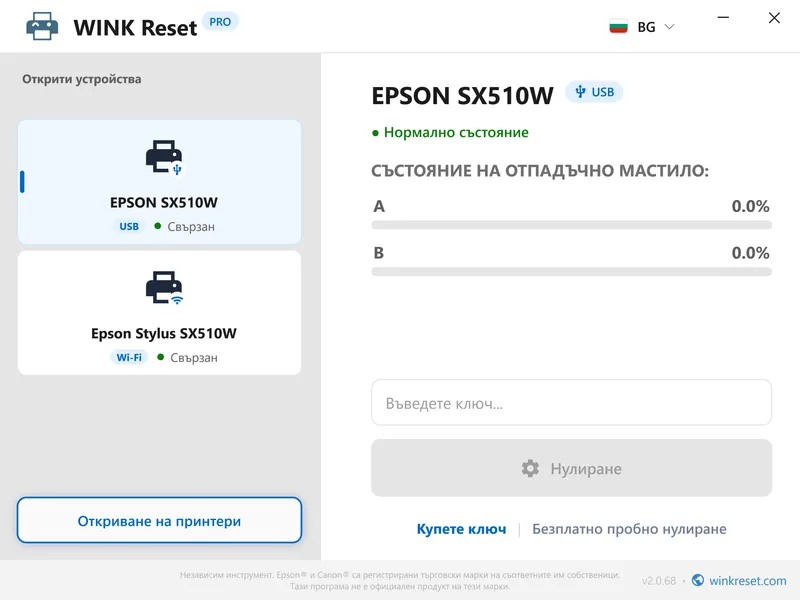Click the waste ink counter A progress bar
Image resolution: width=800 pixels, height=600 pixels.
[x=571, y=225]
